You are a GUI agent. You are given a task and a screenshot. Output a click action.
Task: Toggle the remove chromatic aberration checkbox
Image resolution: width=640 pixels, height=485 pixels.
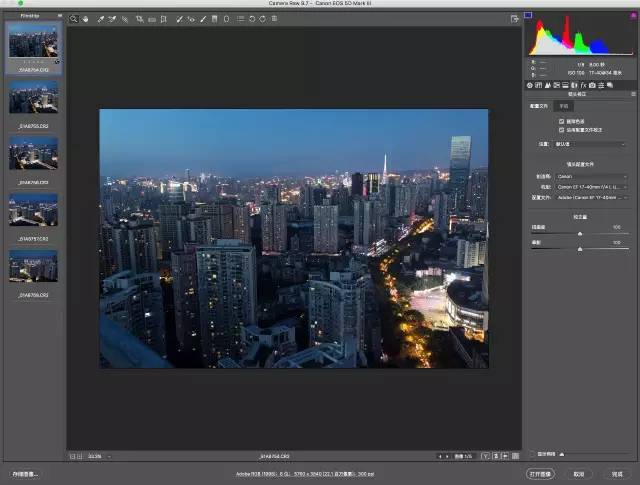(561, 120)
